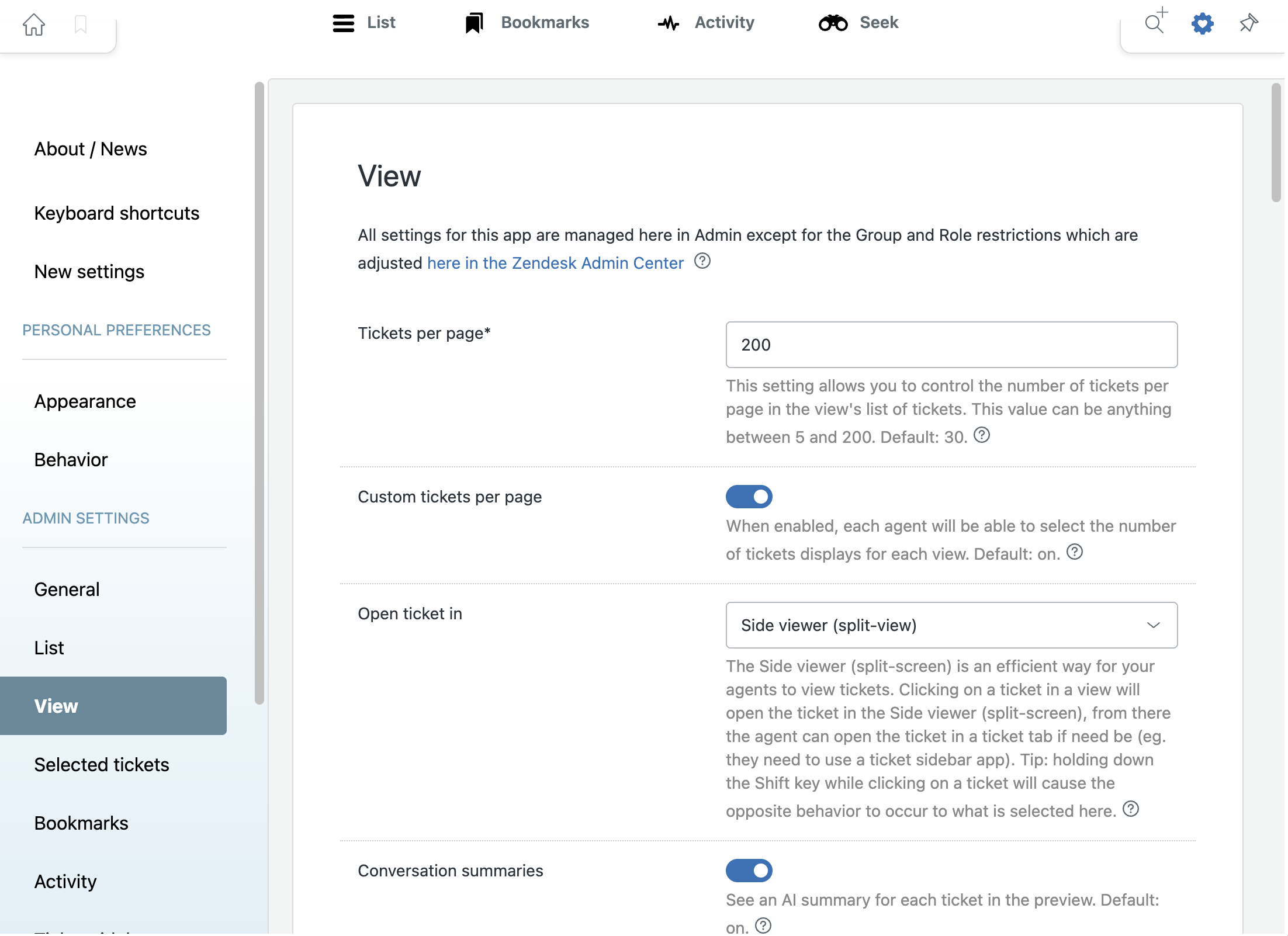
Task: Click help icon after Zendesk Admin Center link
Action: click(x=702, y=261)
